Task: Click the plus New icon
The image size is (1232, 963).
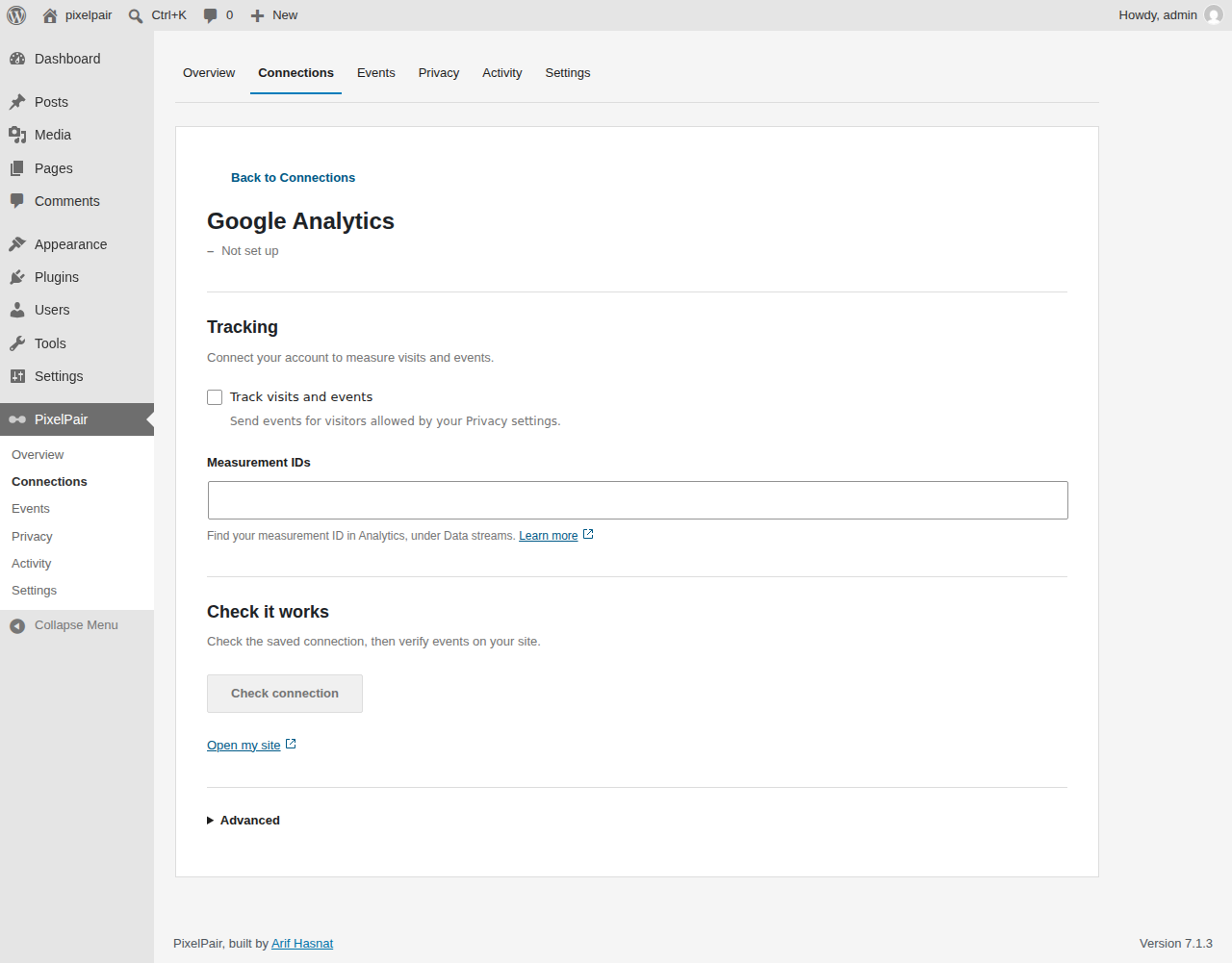Action: point(257,15)
